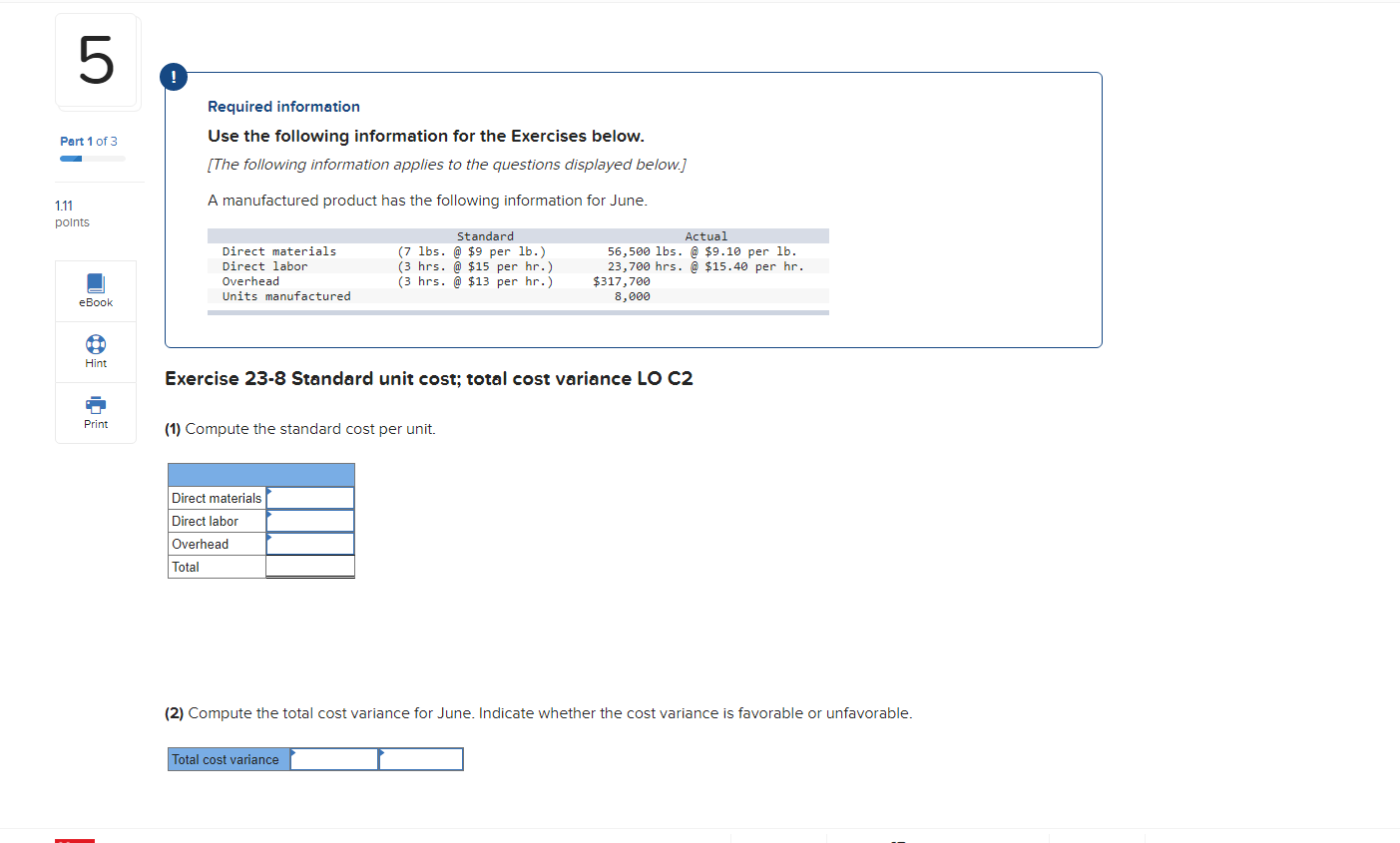Click the '(3 hrs. @ $13 per hr.)' standard

475,281
